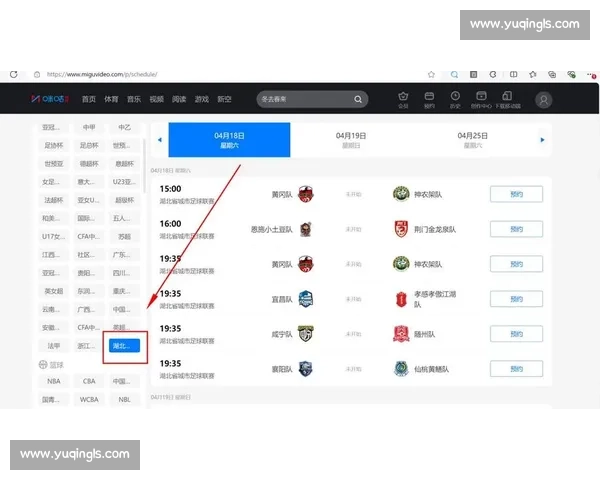
Task: Click 预约 for 咸宁队 vs 随州队
Action: click(516, 334)
